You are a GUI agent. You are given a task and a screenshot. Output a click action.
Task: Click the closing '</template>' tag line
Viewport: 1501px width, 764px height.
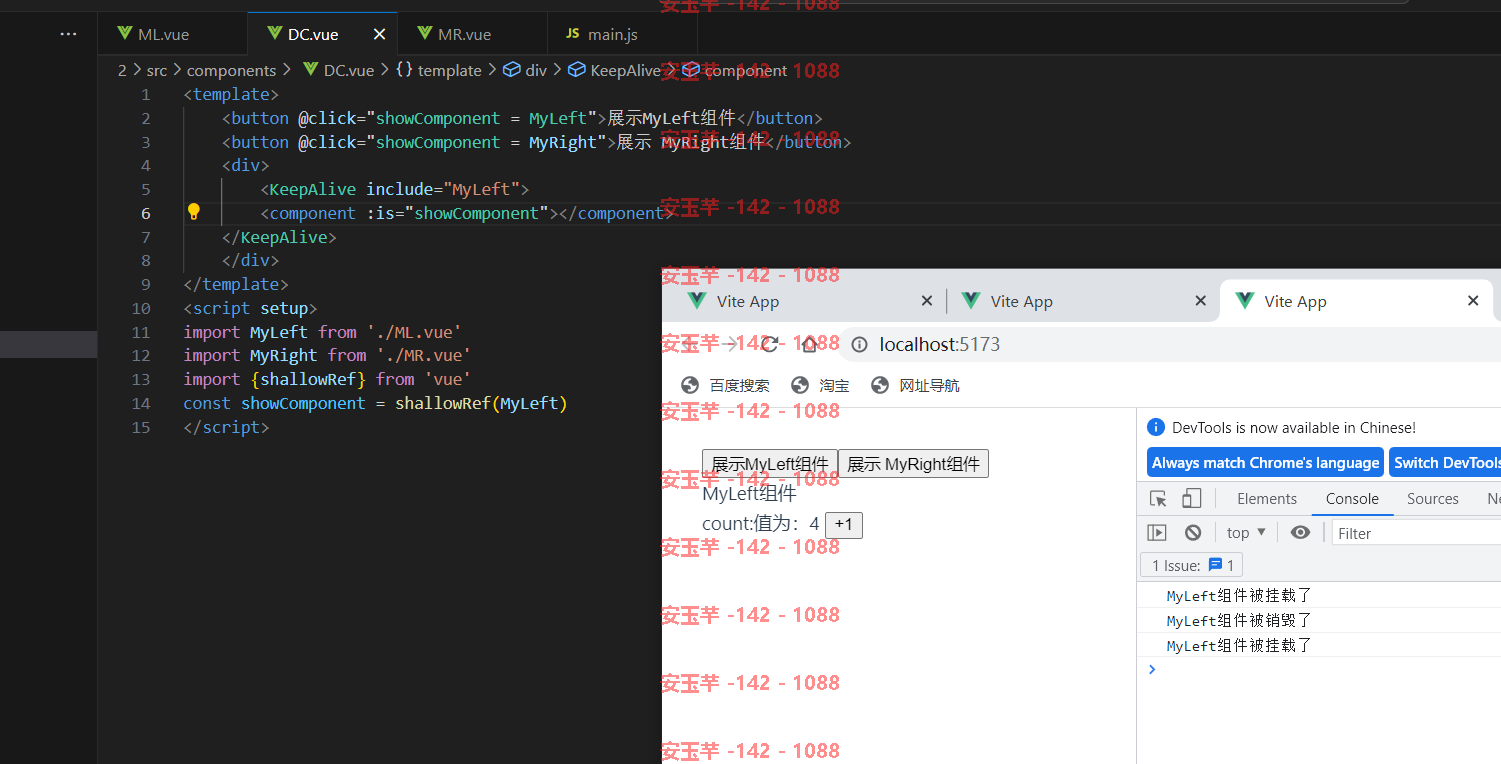click(236, 284)
